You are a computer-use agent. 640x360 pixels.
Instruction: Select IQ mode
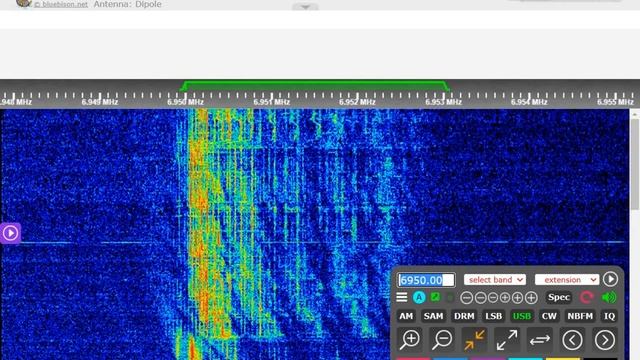(x=609, y=316)
